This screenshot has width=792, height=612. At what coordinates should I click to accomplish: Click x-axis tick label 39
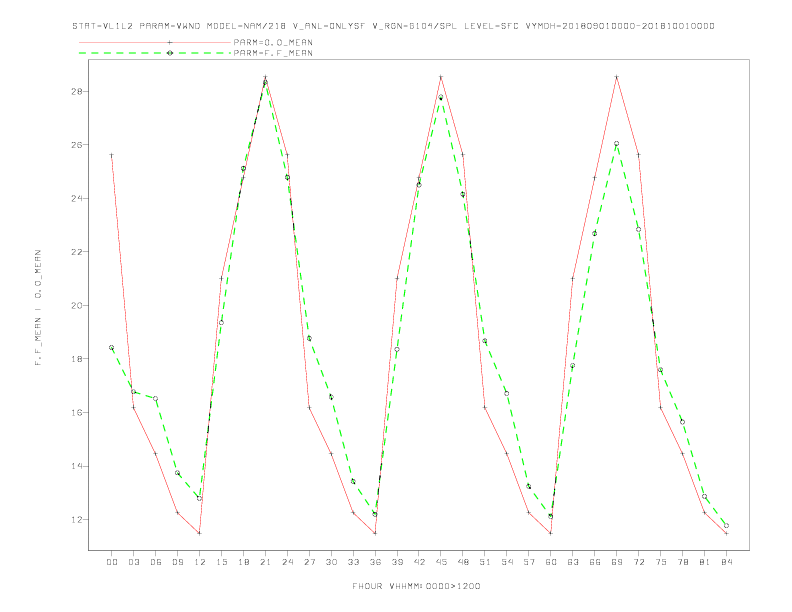point(397,562)
